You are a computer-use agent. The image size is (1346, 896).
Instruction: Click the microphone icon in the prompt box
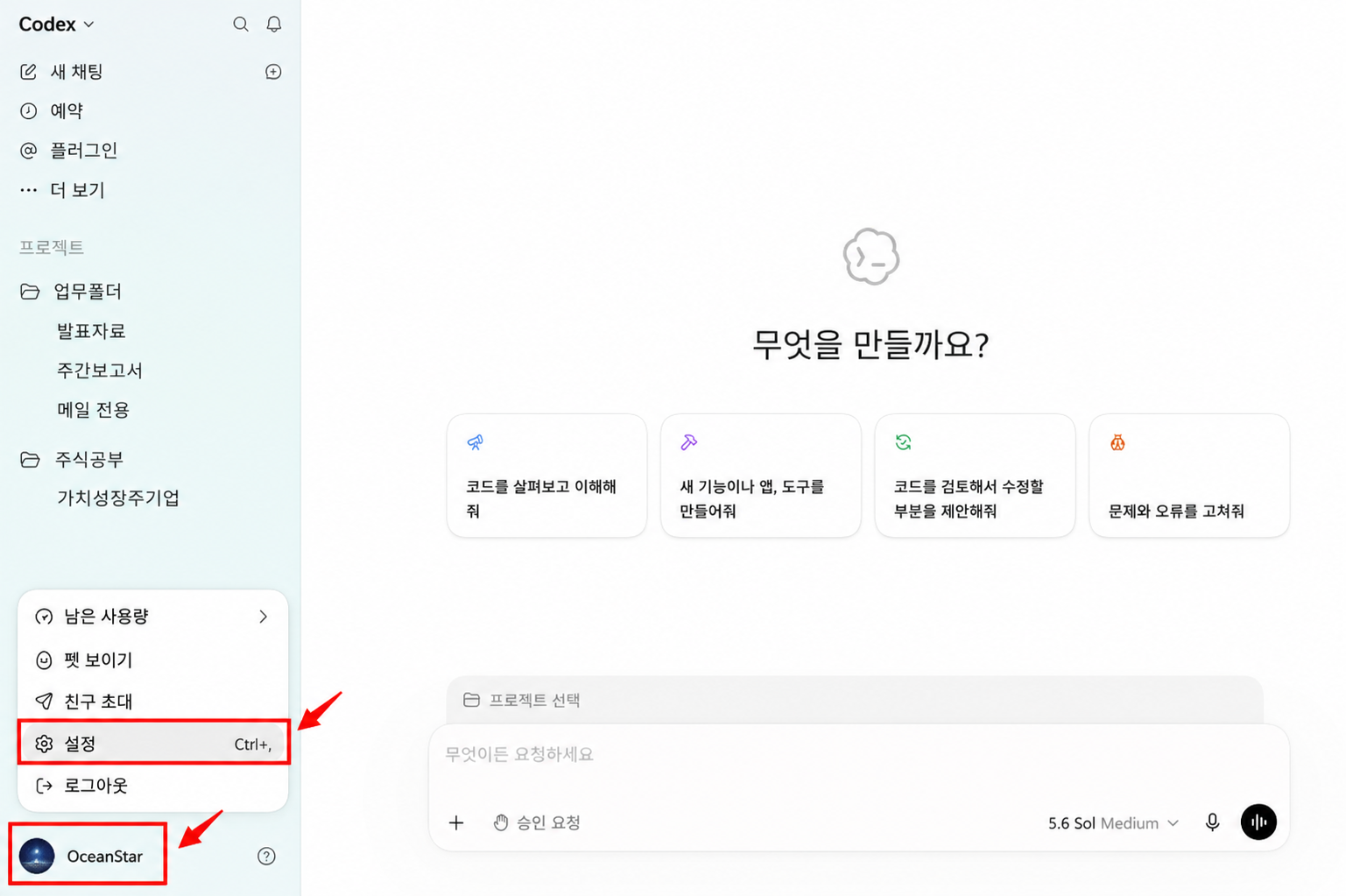tap(1212, 822)
